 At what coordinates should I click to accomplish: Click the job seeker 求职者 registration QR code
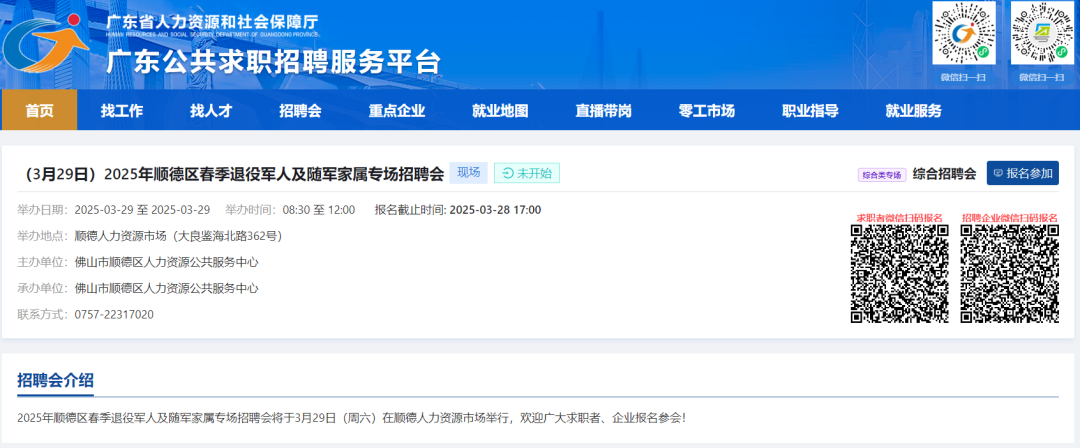pyautogui.click(x=899, y=274)
